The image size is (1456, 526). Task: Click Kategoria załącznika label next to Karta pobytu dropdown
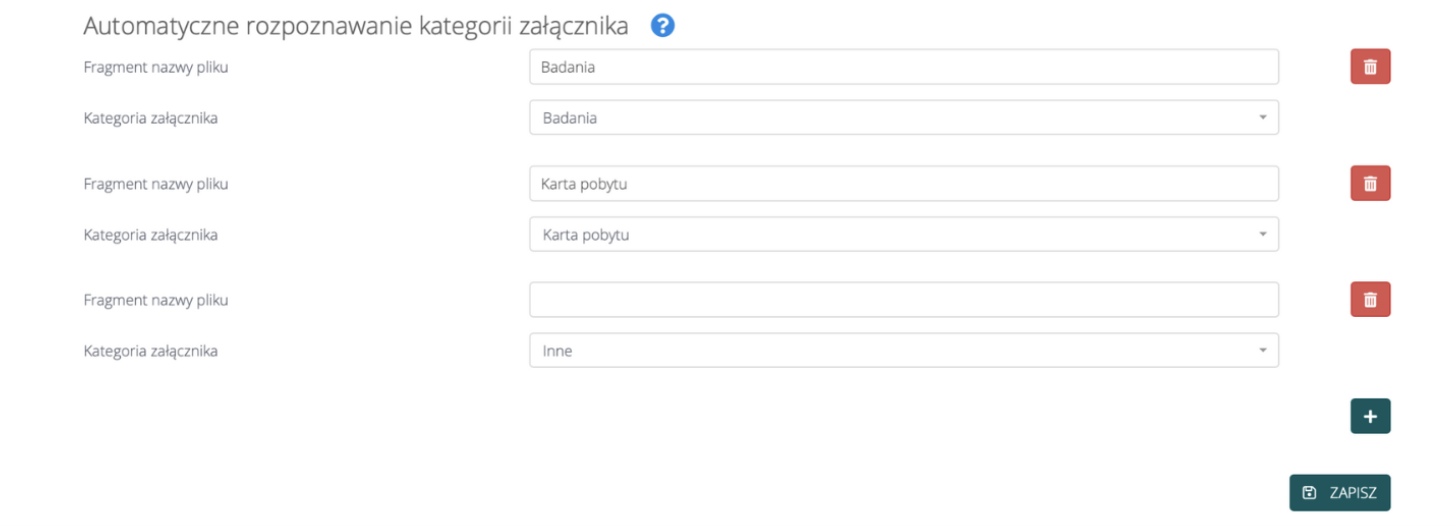[x=150, y=235]
